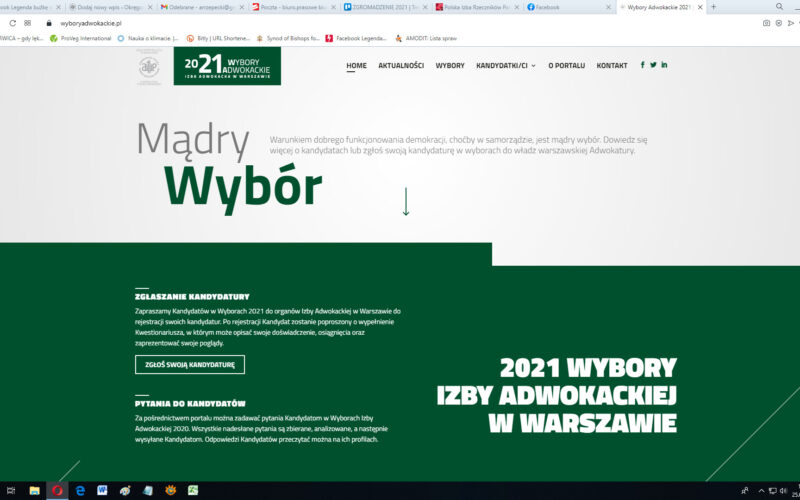Click the large Wybór headline text
800x500 pixels.
click(243, 187)
